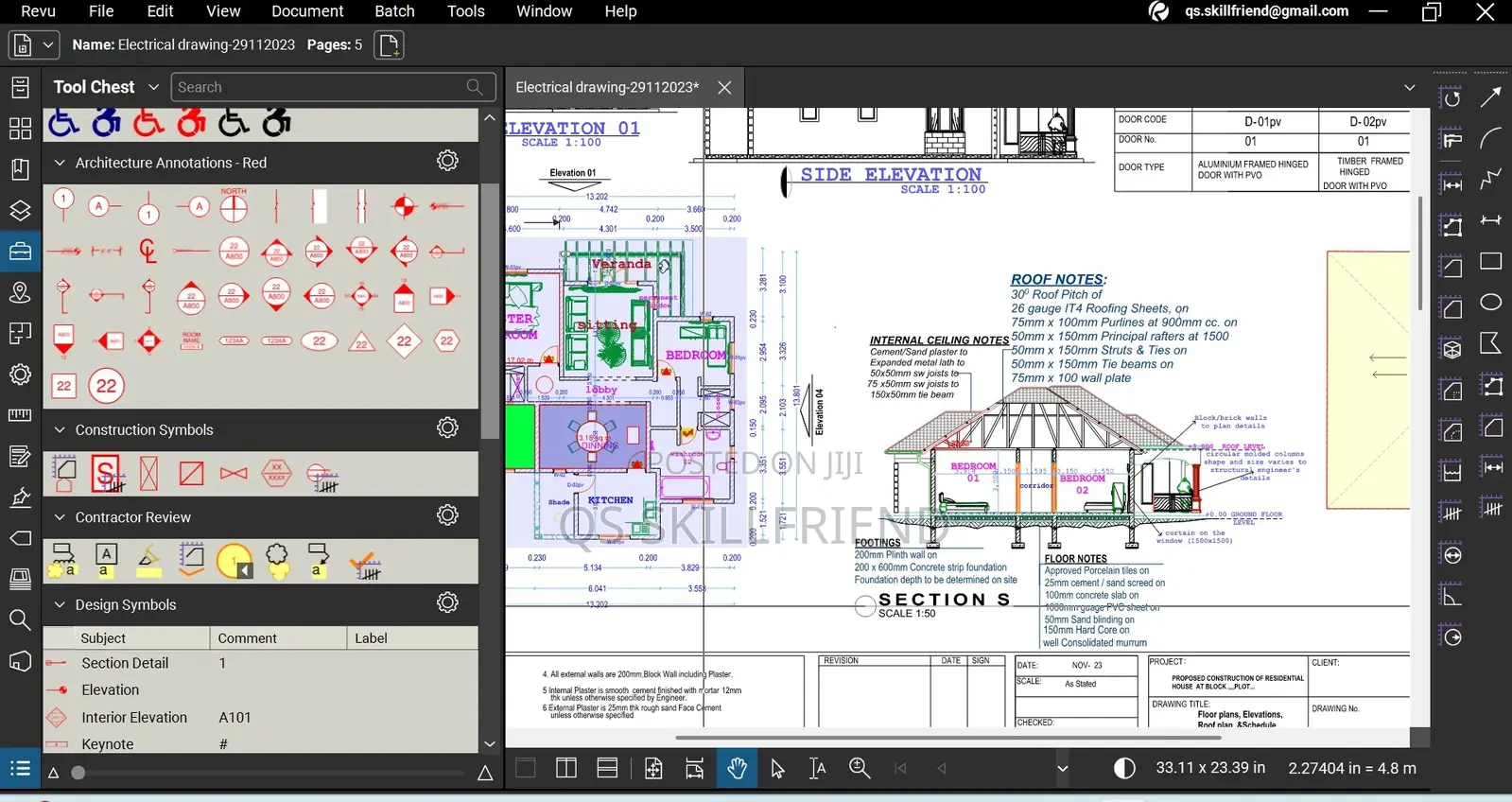Select the Arc markup tool
1512x802 pixels.
click(x=1490, y=138)
